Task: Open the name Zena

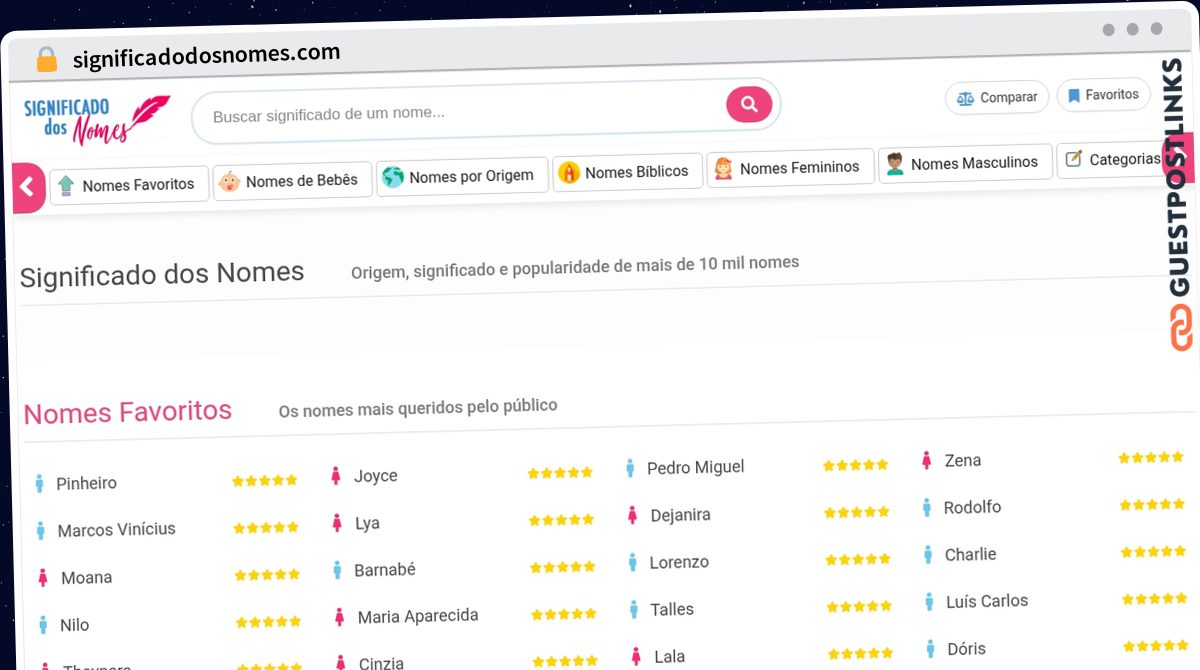Action: click(x=963, y=460)
